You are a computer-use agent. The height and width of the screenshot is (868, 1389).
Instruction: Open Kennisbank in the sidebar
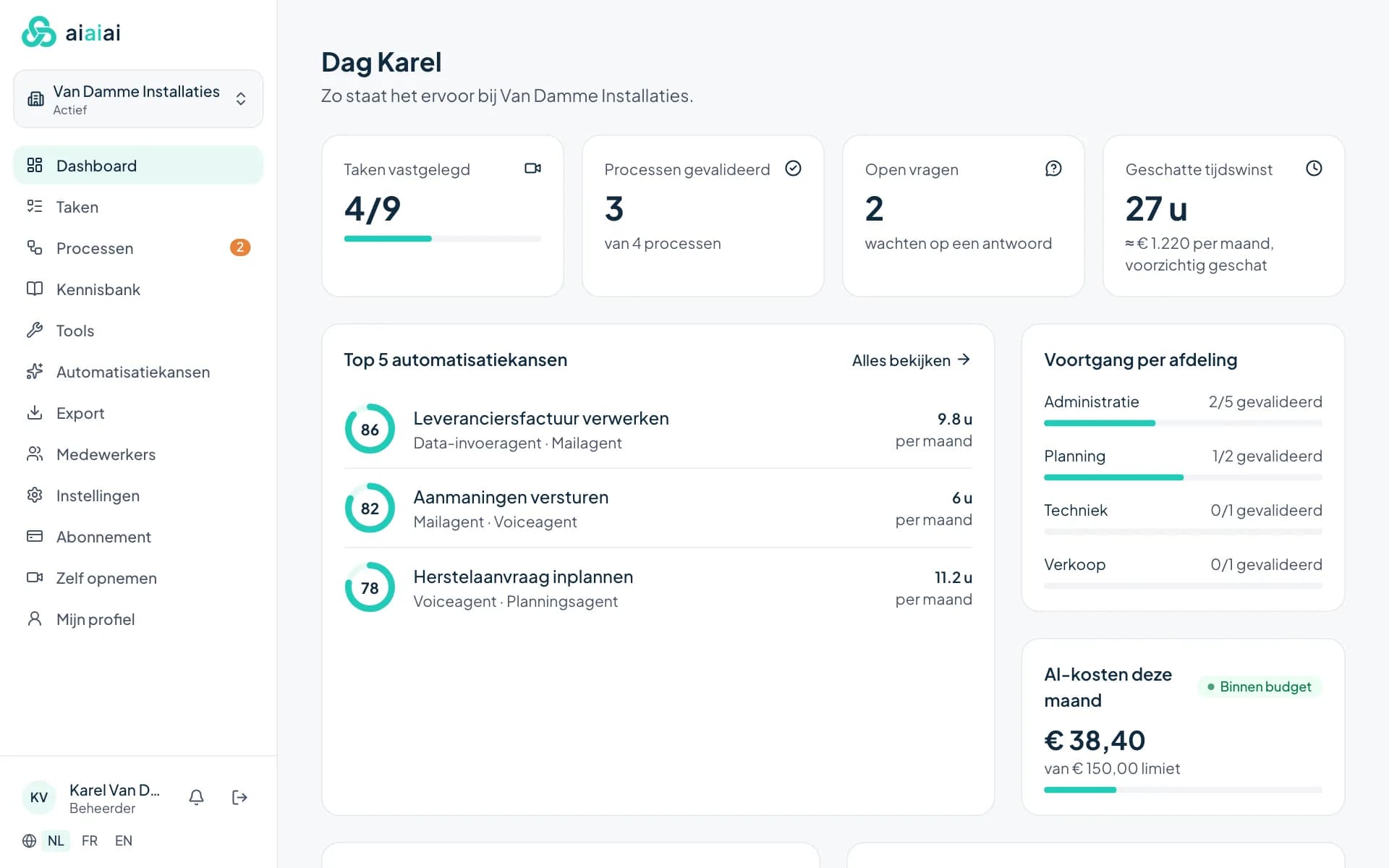tap(138, 289)
